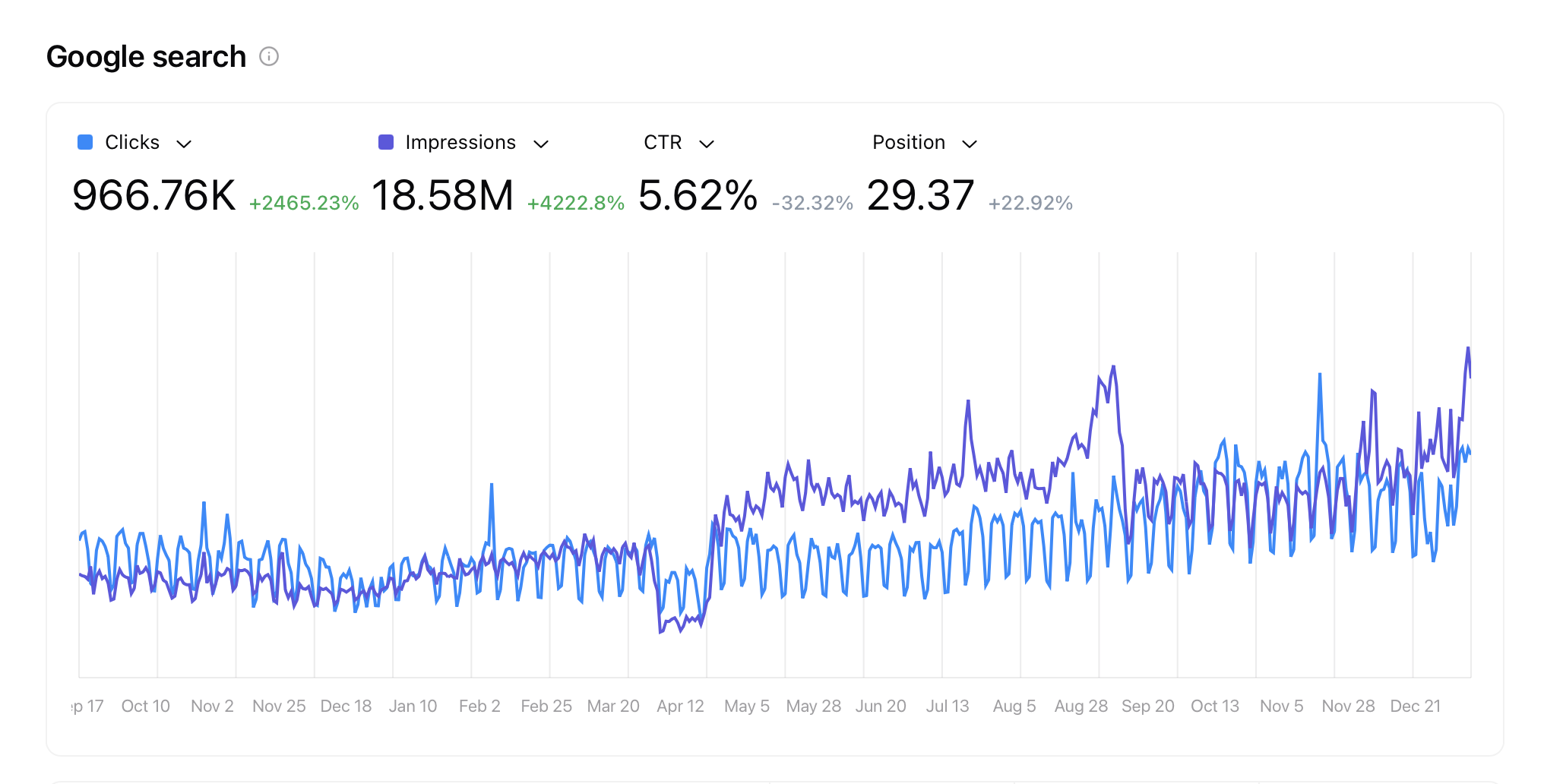Click the Apr 12 axis label
The width and height of the screenshot is (1544, 784).
coord(680,706)
